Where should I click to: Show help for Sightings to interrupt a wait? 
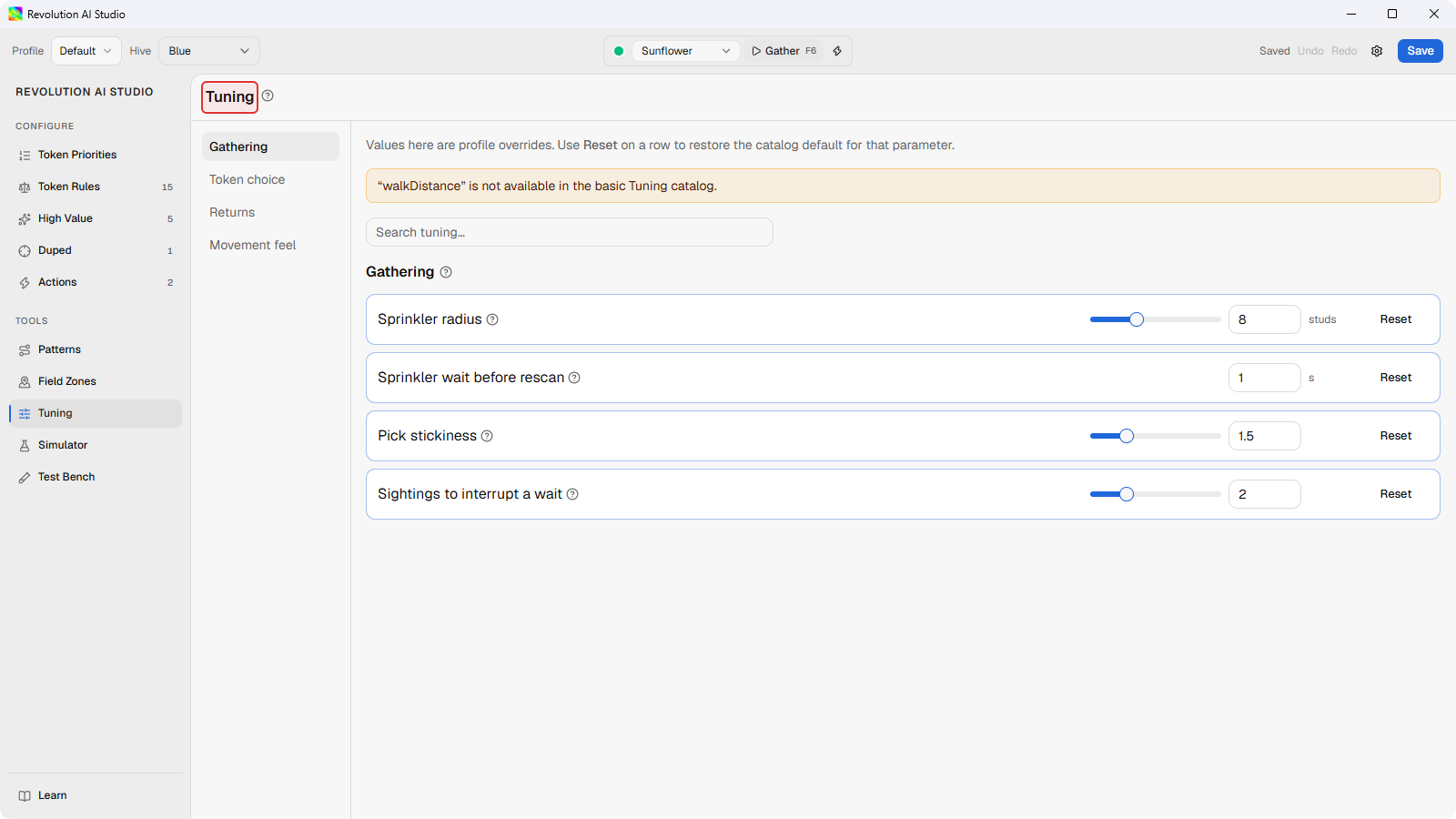click(572, 494)
